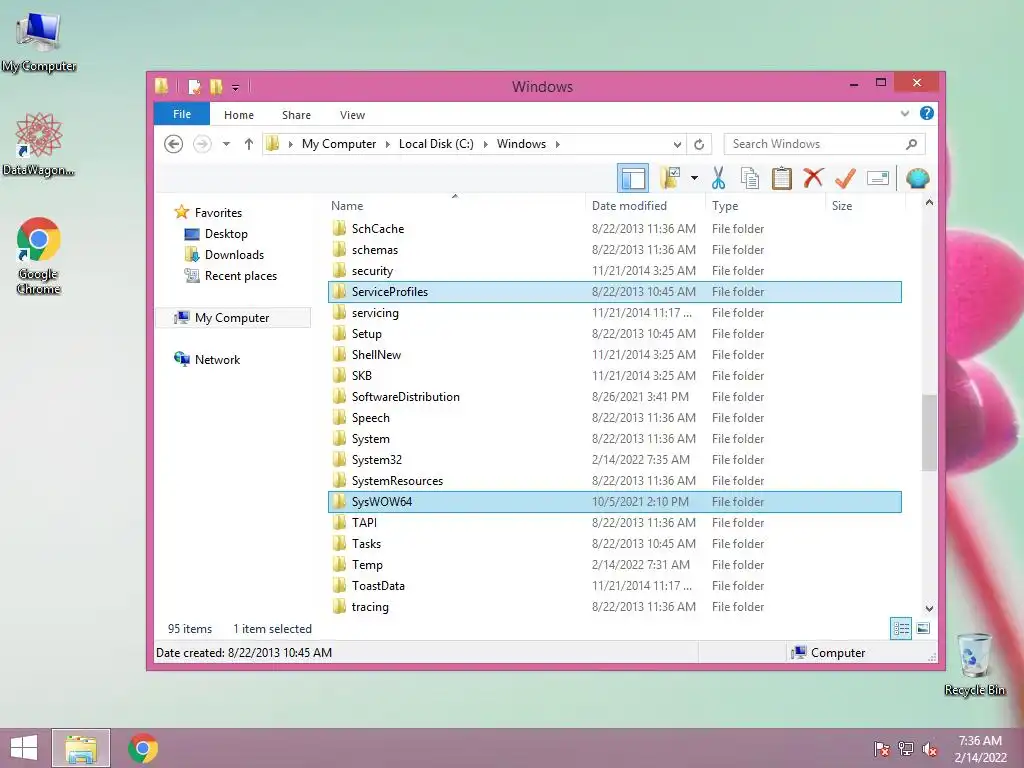The image size is (1024, 768).
Task: Expand the arrow after Local Disk breadcrumb
Action: [485, 144]
